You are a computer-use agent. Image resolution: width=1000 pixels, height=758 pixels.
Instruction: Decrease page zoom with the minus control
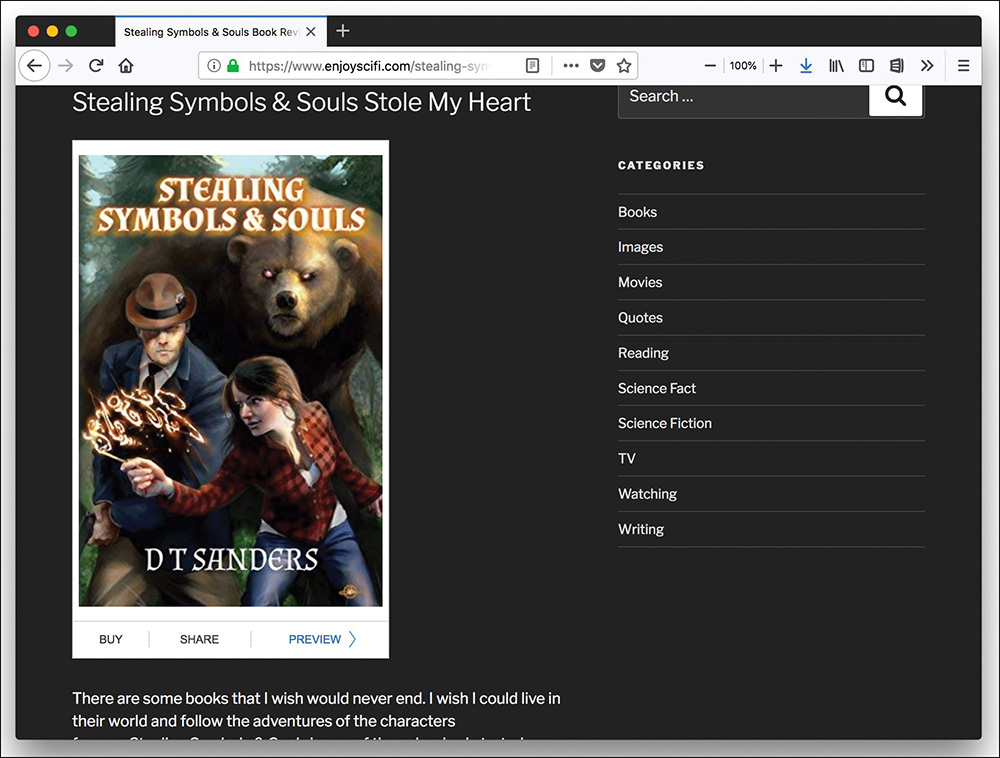pos(710,64)
